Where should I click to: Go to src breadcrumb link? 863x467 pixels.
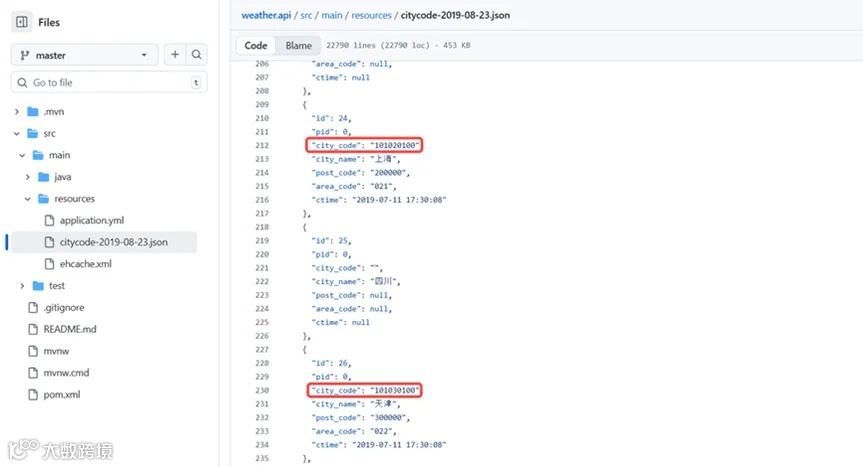(x=306, y=15)
